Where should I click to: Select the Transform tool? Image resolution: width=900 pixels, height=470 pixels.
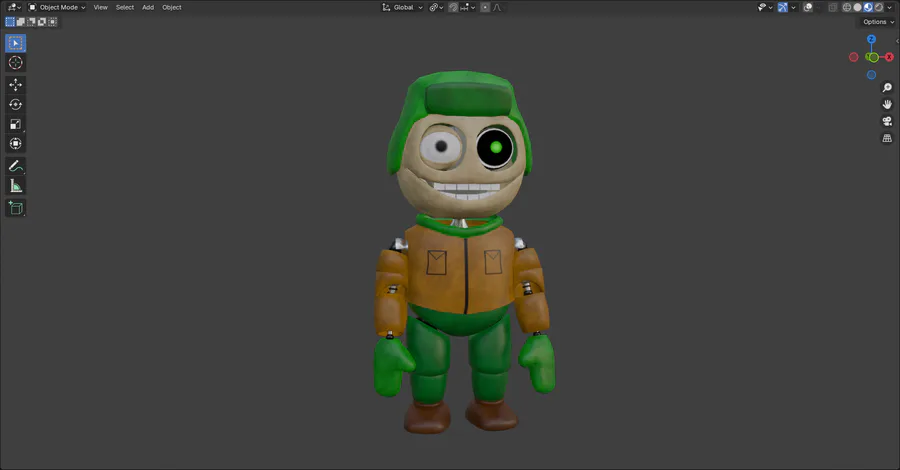click(x=15, y=143)
